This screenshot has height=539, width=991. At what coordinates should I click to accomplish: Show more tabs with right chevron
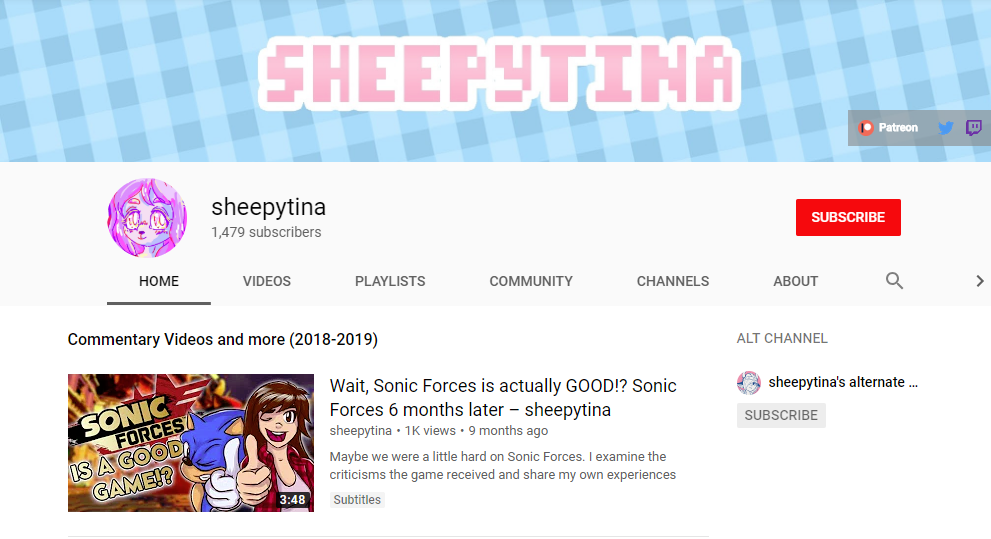point(980,281)
